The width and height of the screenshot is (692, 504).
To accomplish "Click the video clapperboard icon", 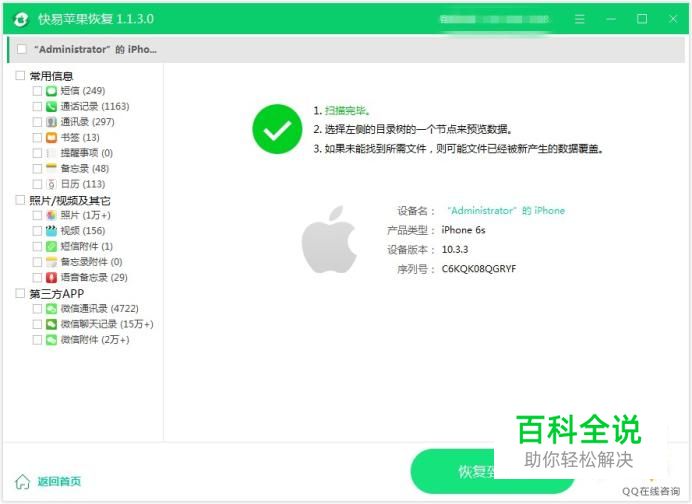I will point(51,231).
